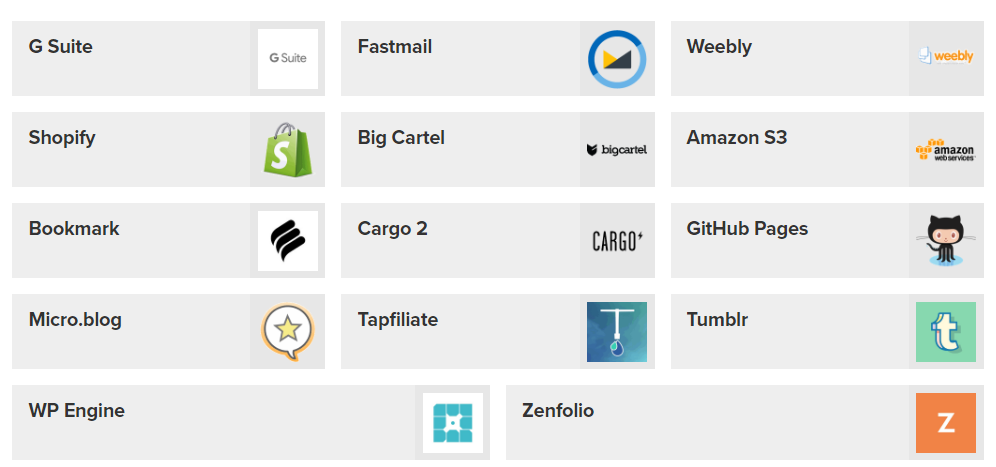Click the Tumblr t logo
Image resolution: width=996 pixels, height=467 pixels.
tap(946, 332)
